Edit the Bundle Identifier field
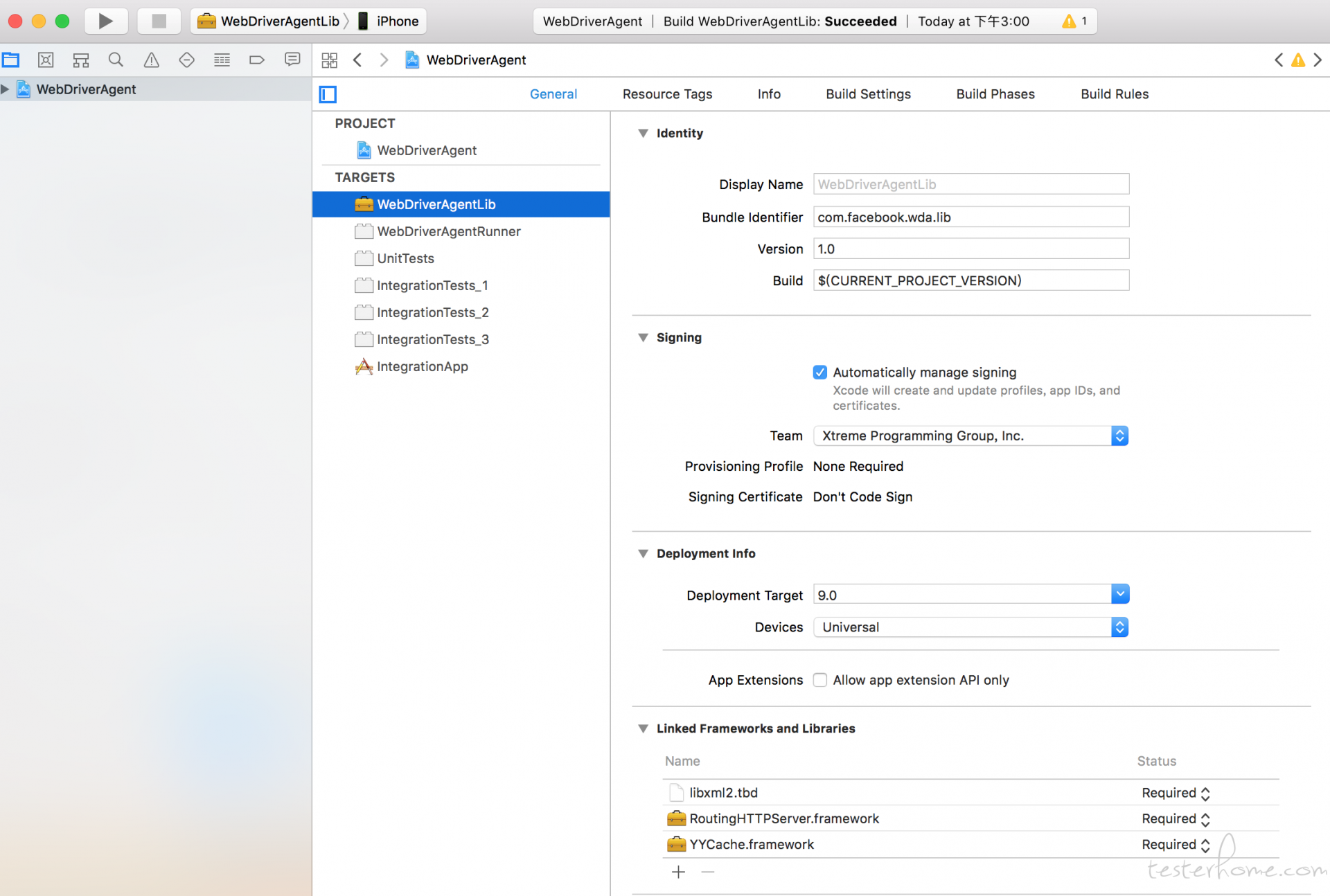The width and height of the screenshot is (1330, 896). point(971,217)
